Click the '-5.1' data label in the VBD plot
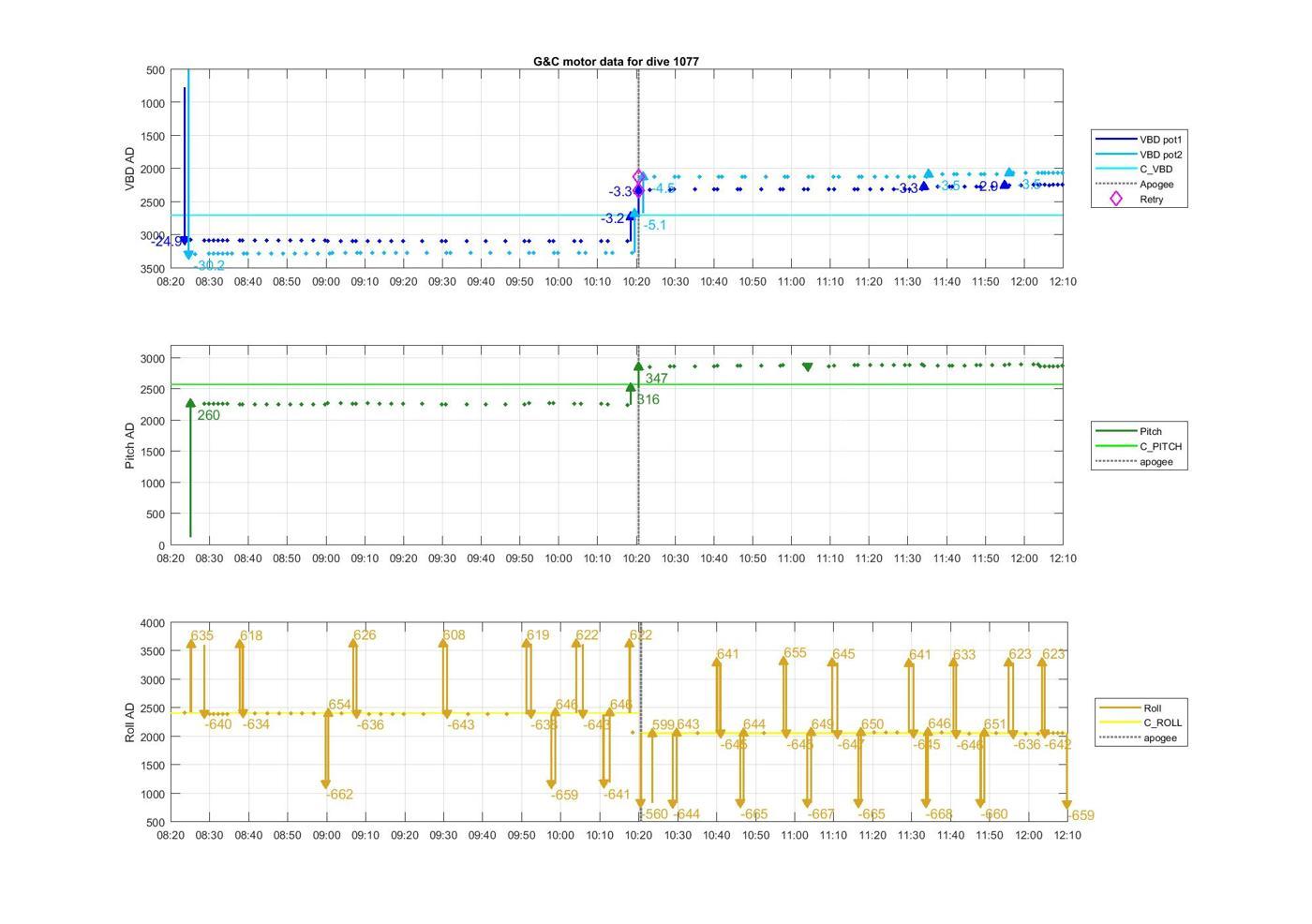 (x=655, y=226)
